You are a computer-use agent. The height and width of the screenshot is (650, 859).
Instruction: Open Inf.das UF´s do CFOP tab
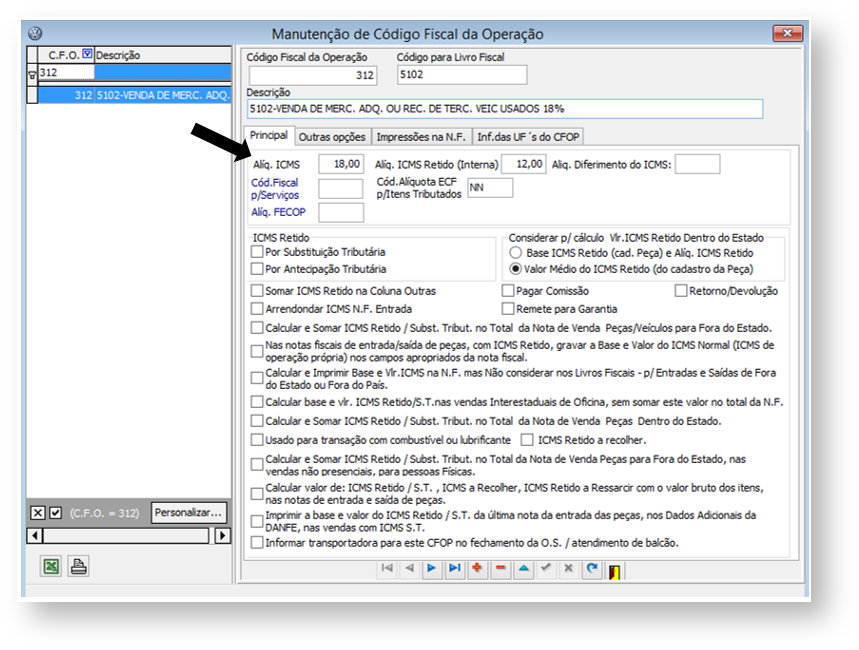[x=528, y=137]
